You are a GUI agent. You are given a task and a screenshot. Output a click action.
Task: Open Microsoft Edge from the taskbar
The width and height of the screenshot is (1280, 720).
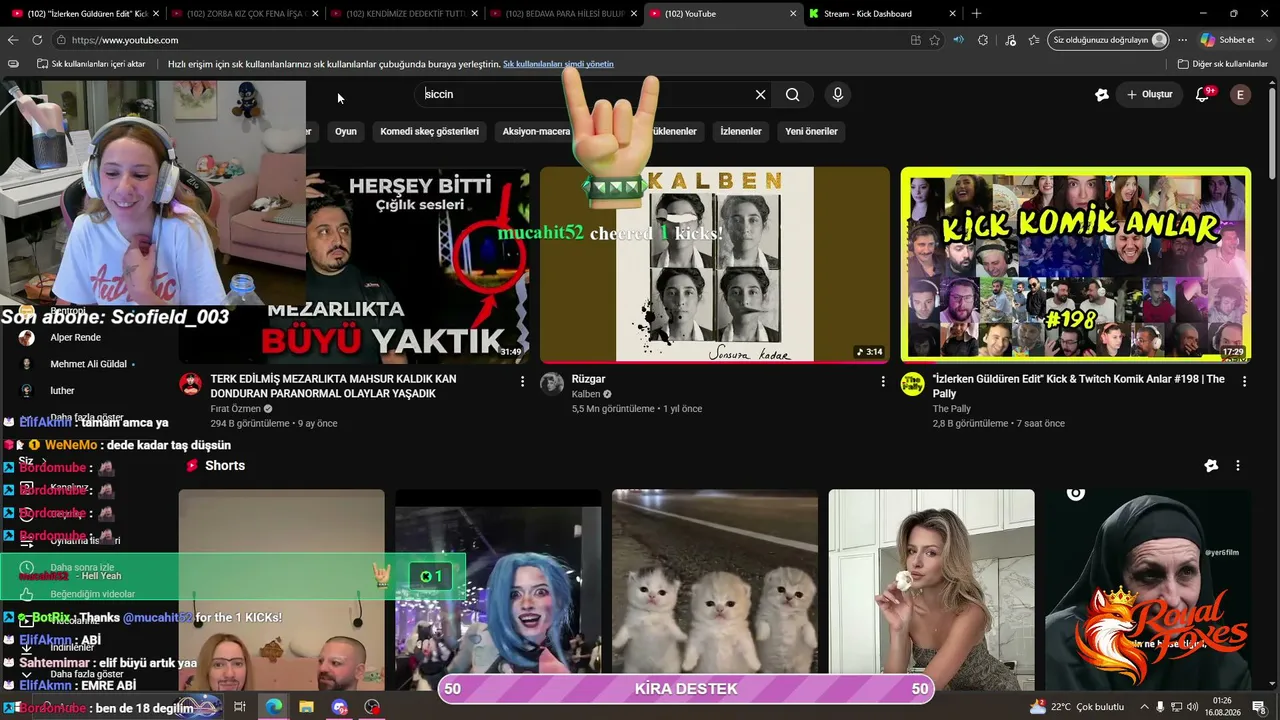(x=273, y=707)
